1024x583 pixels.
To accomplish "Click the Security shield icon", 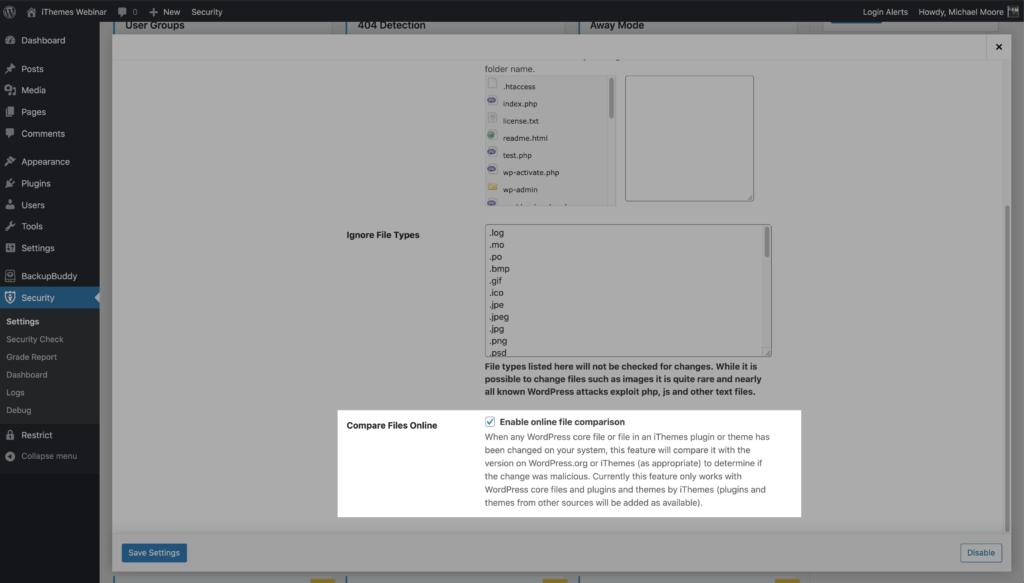I will pos(10,297).
